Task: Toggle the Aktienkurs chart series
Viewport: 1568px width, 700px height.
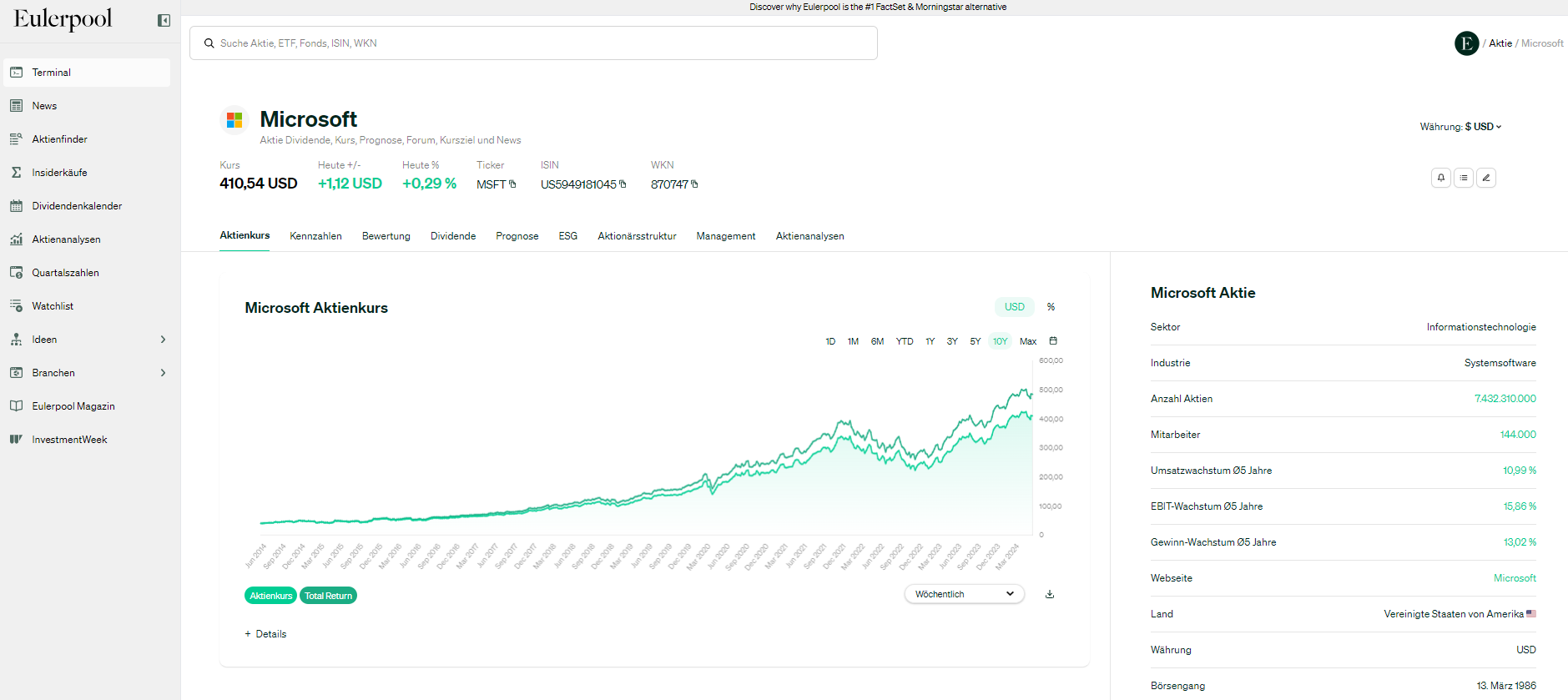Action: pyautogui.click(x=270, y=596)
